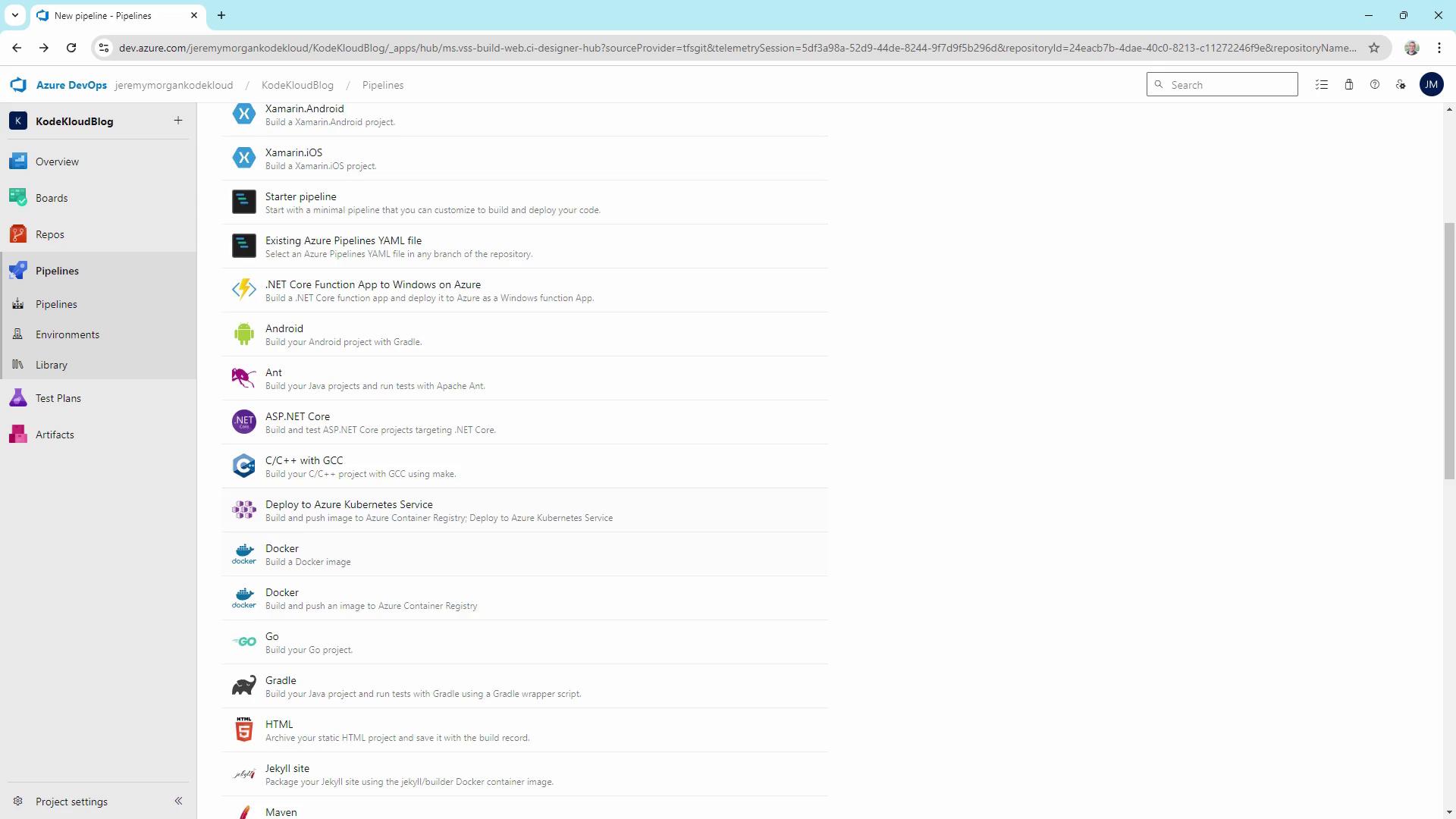This screenshot has width=1456, height=819.
Task: Select the New pipeline - Pipelines tab
Action: pos(118,15)
